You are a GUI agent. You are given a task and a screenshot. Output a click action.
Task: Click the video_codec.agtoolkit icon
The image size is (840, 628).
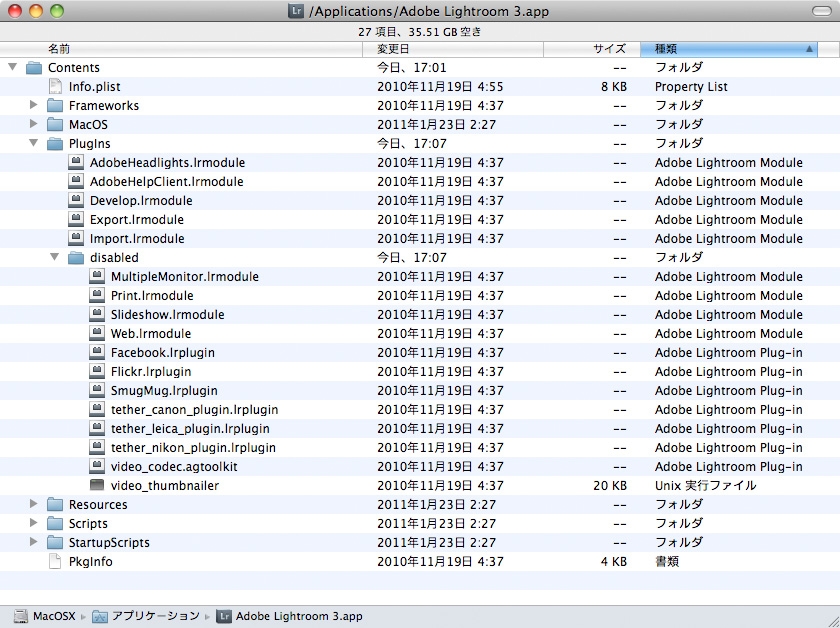pyautogui.click(x=97, y=466)
